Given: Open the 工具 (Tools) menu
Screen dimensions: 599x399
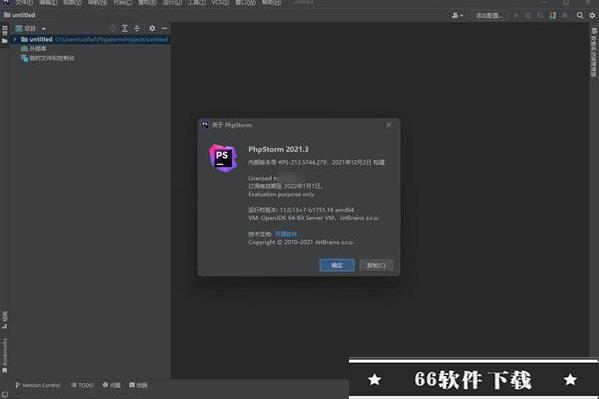Looking at the screenshot, I should tap(196, 2).
